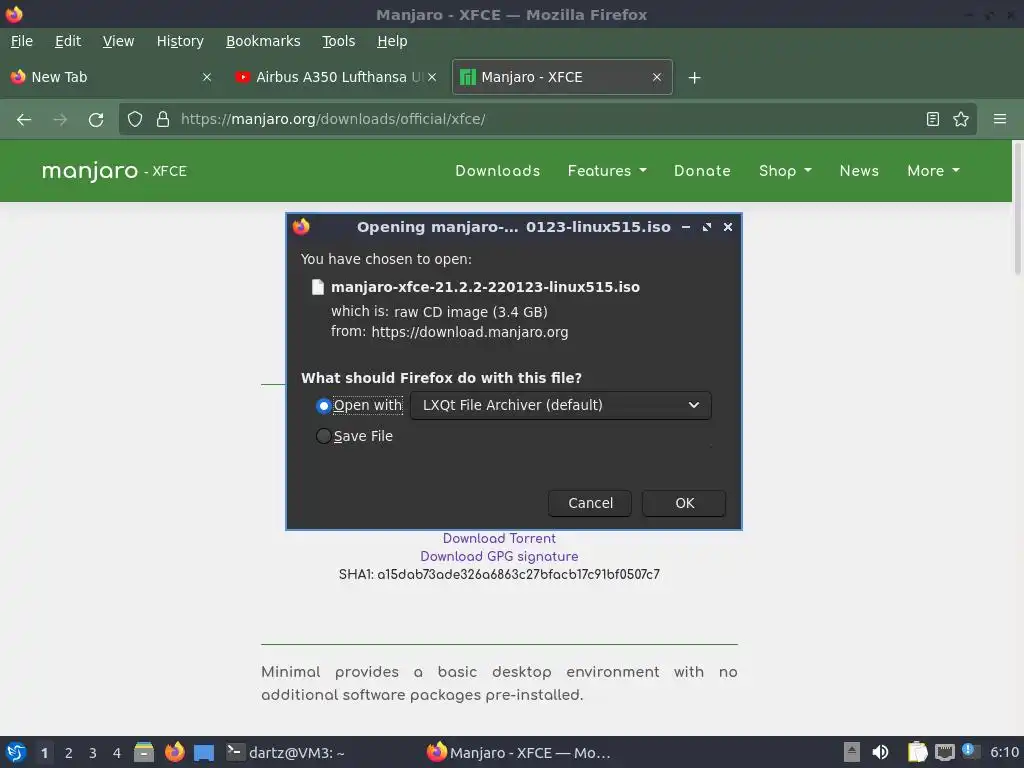Viewport: 1024px width, 768px height.
Task: Open the LXQt start menu icon
Action: pos(16,752)
